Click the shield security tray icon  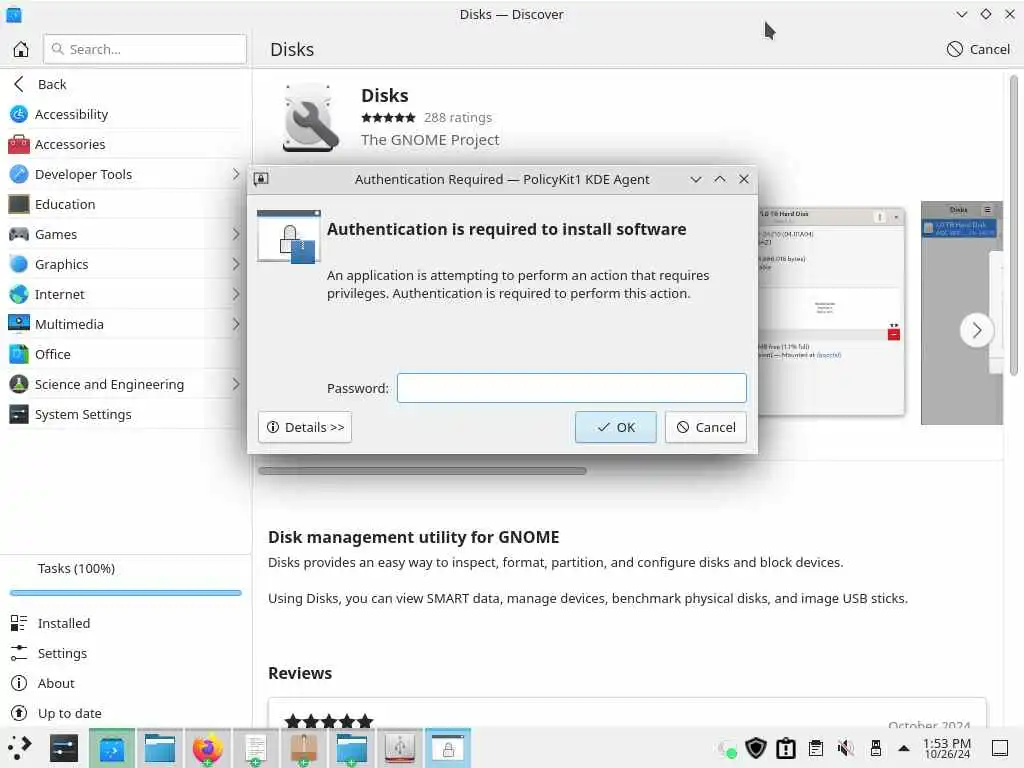756,748
